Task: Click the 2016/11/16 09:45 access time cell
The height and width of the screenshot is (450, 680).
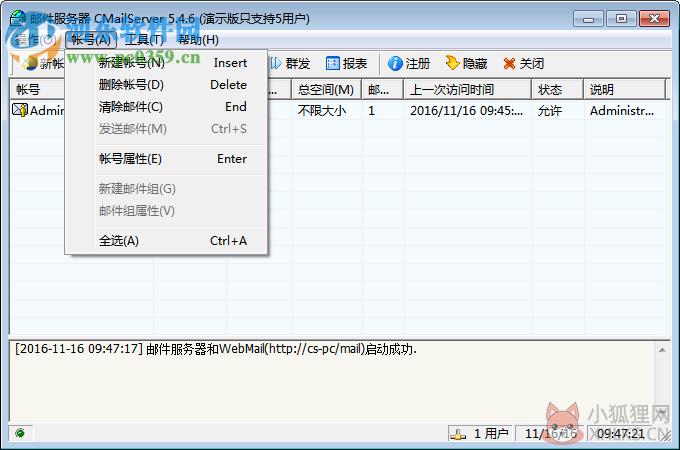Action: coord(467,111)
